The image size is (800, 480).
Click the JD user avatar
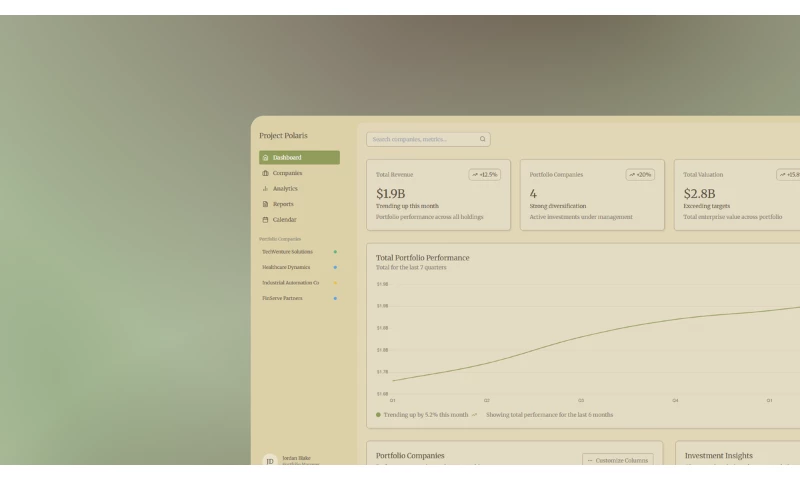(269, 461)
